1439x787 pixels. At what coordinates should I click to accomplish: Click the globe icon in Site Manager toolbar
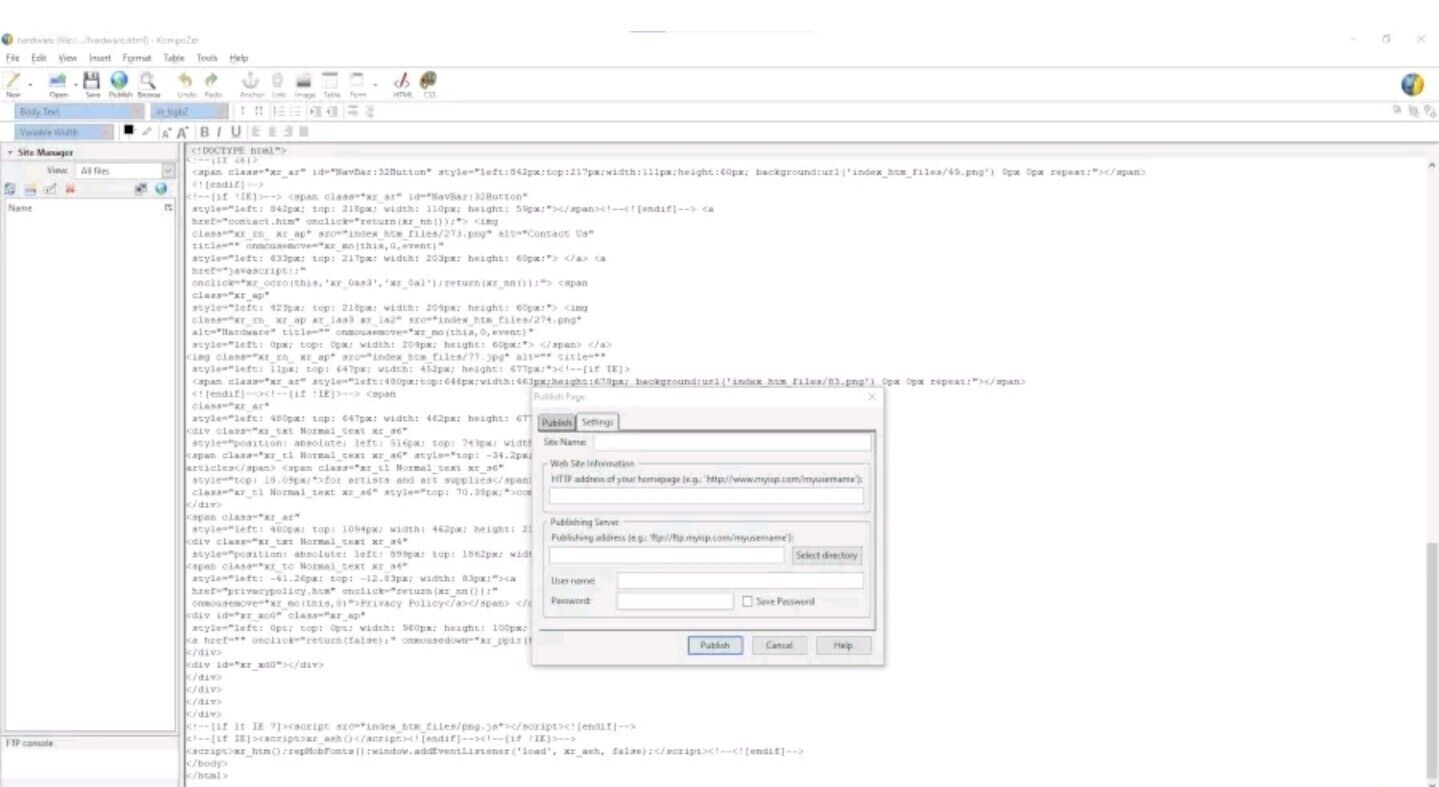click(x=160, y=188)
